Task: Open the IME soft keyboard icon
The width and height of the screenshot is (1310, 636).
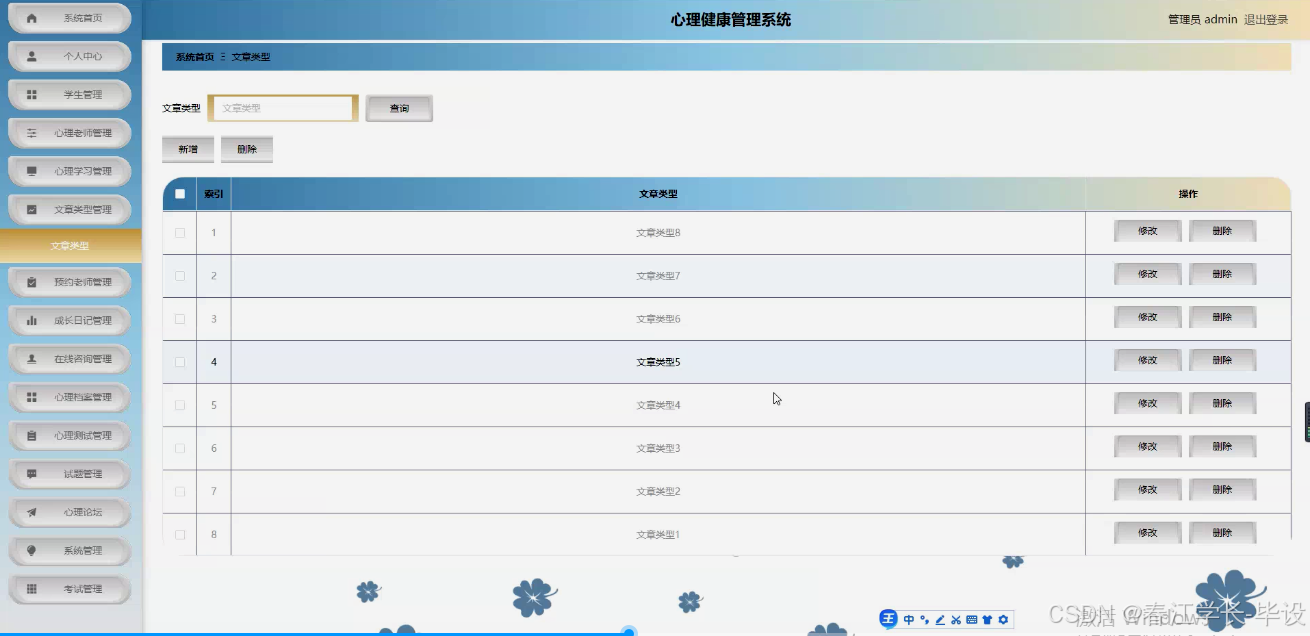Action: click(972, 620)
